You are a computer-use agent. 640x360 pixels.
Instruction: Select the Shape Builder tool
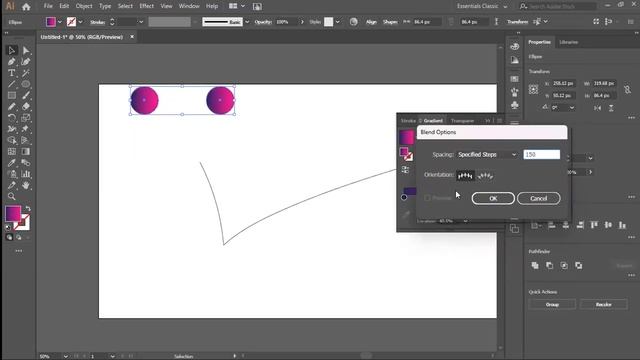pos(11,140)
